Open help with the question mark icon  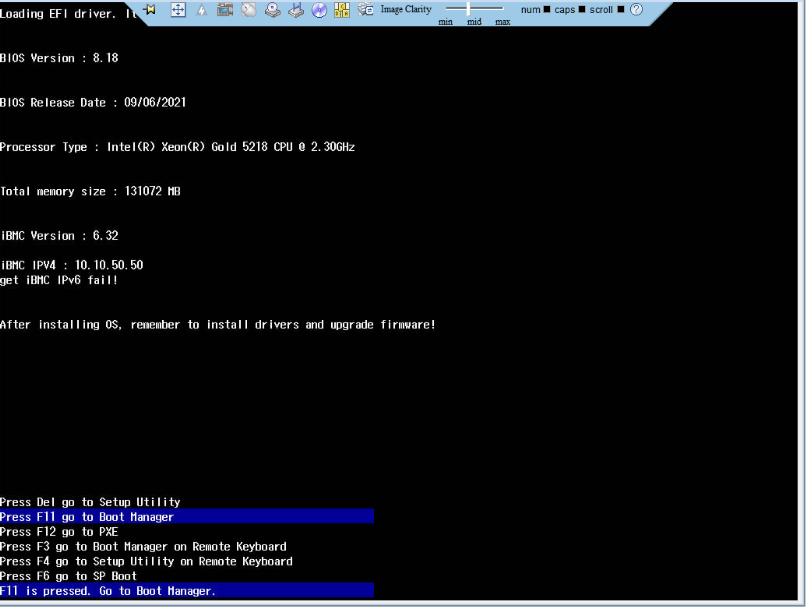[x=636, y=10]
